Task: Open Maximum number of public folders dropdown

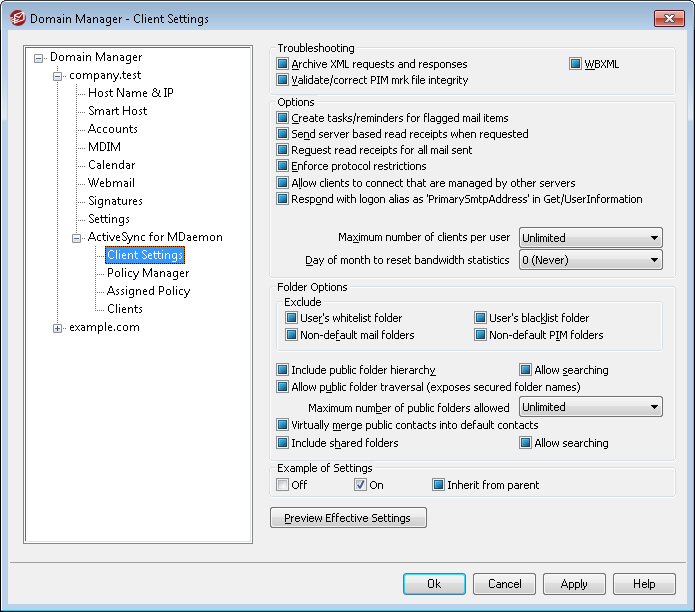Action: pyautogui.click(x=590, y=407)
